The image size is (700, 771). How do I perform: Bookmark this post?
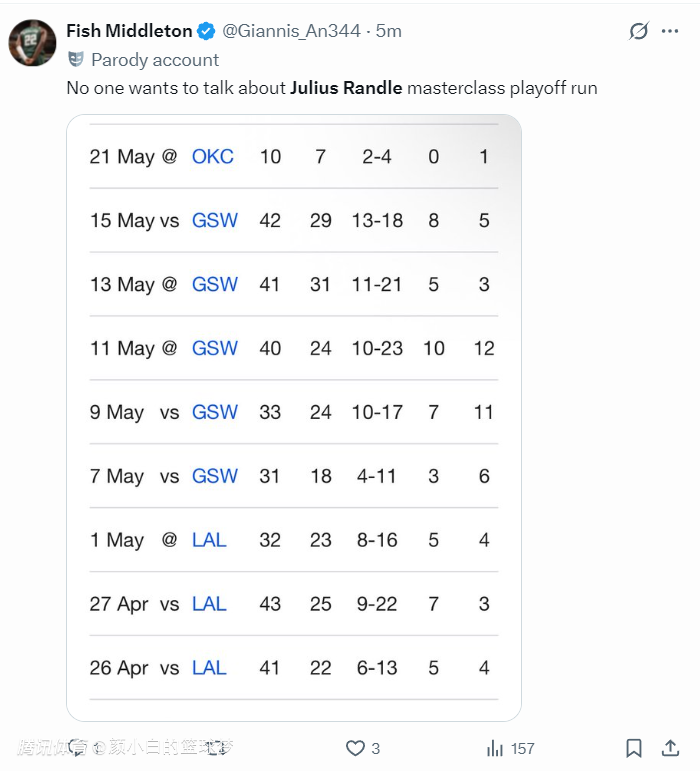pos(634,748)
